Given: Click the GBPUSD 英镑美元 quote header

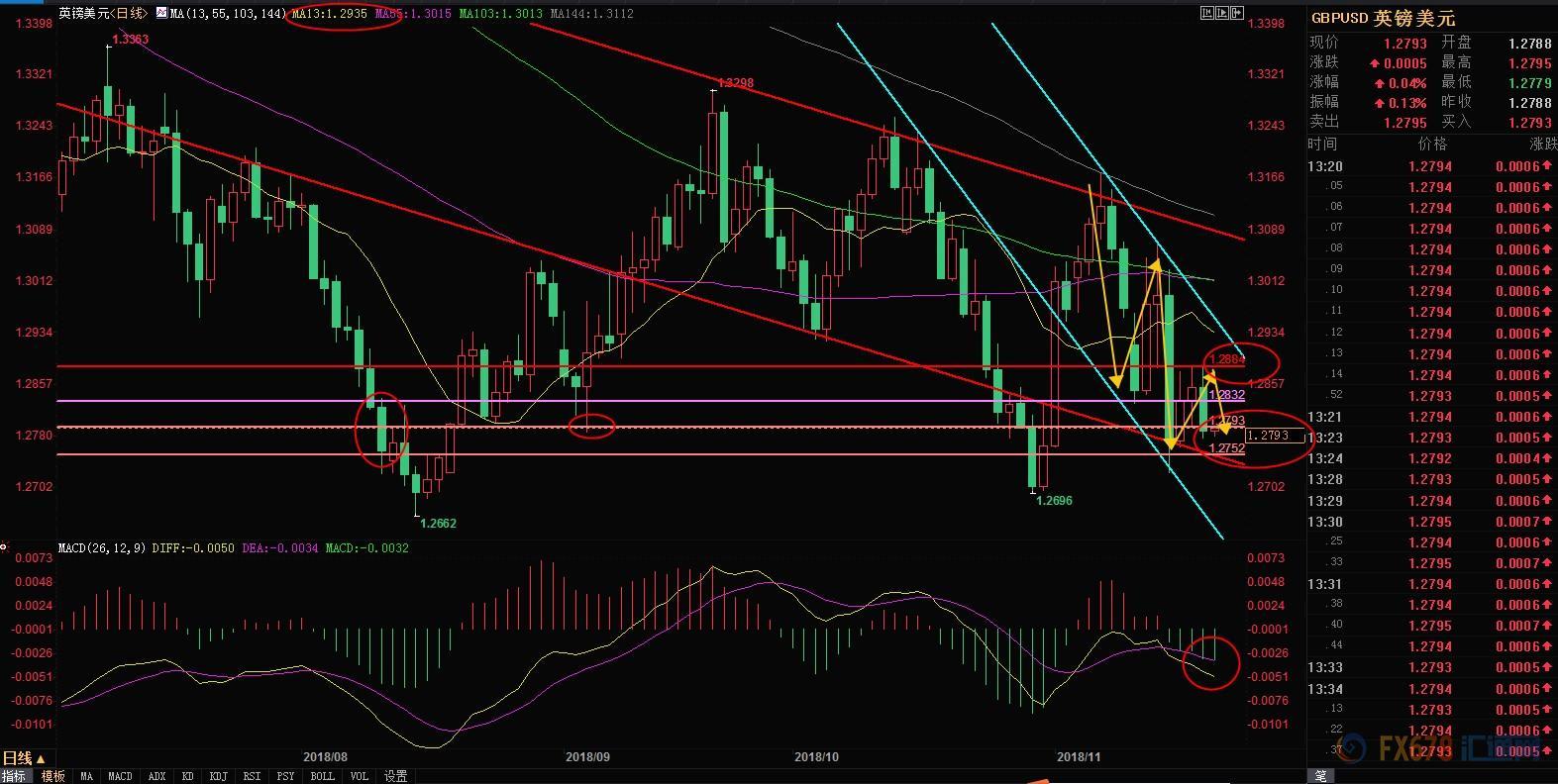Looking at the screenshot, I should (1384, 18).
